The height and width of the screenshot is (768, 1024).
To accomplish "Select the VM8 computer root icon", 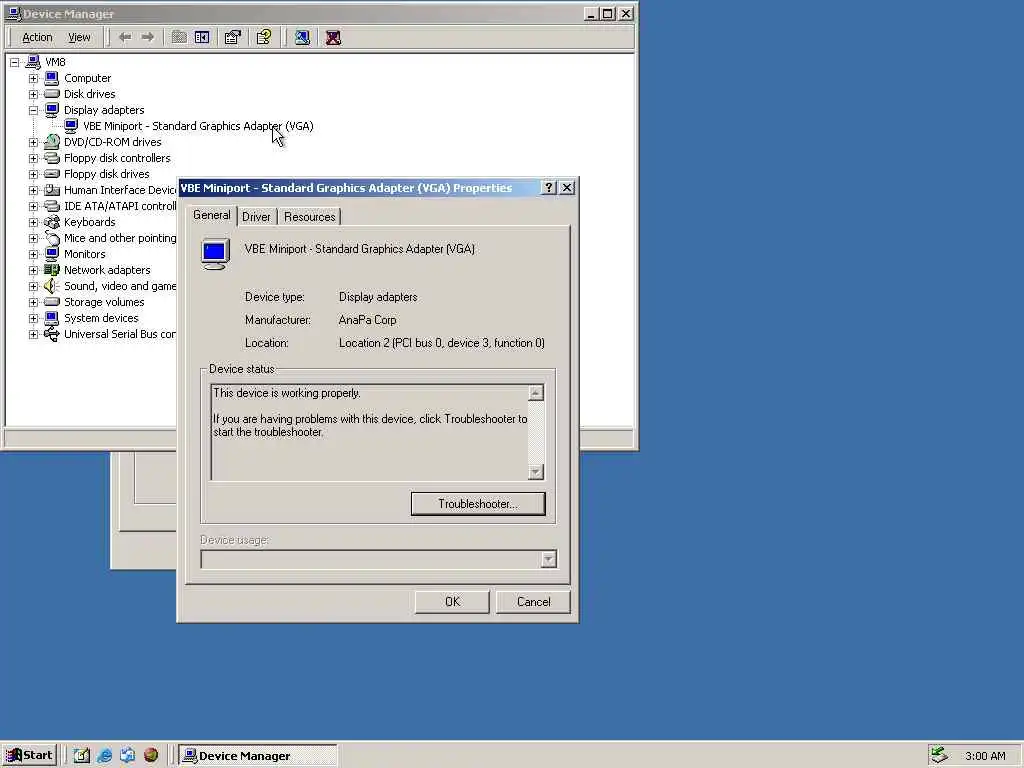I will (x=33, y=62).
